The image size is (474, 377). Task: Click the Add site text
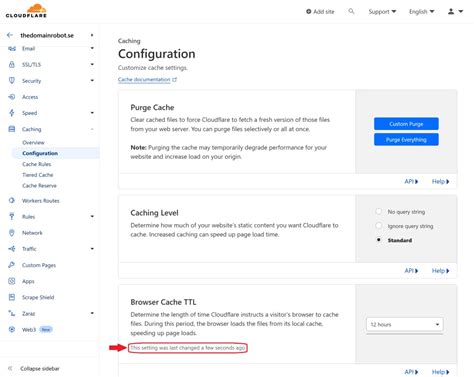(324, 12)
